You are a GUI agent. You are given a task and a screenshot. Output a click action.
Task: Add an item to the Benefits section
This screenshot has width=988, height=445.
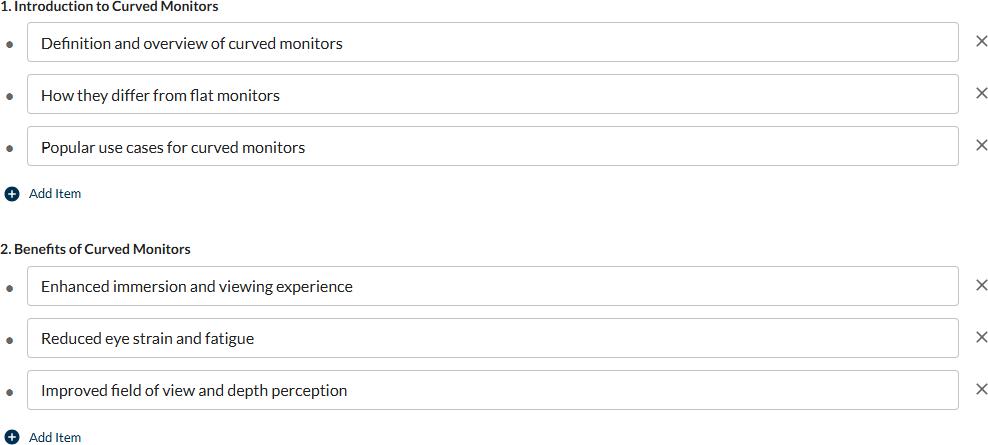tap(54, 437)
